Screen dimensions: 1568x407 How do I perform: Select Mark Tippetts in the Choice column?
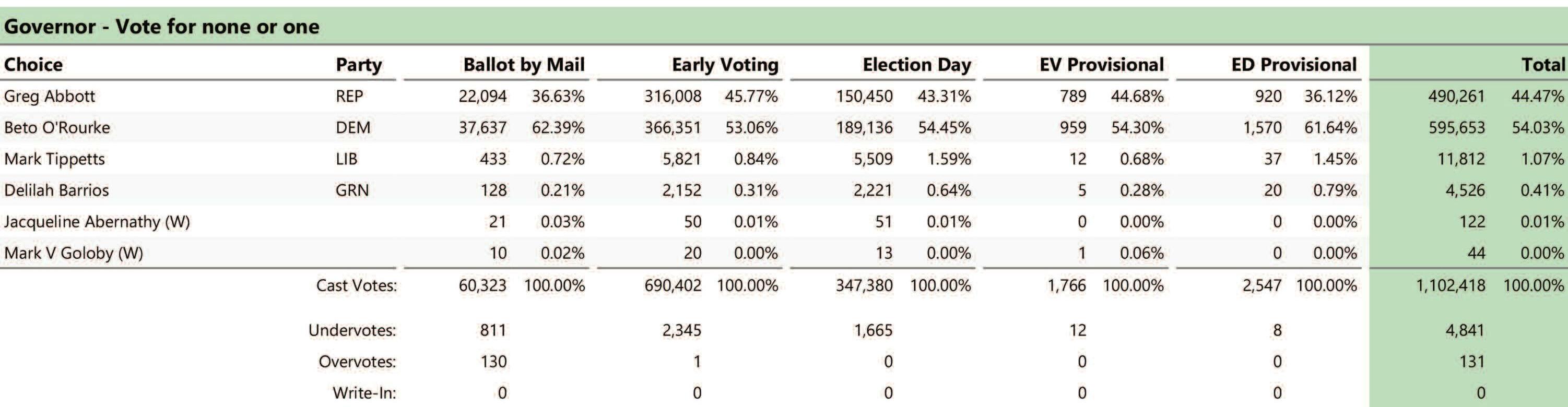54,159
